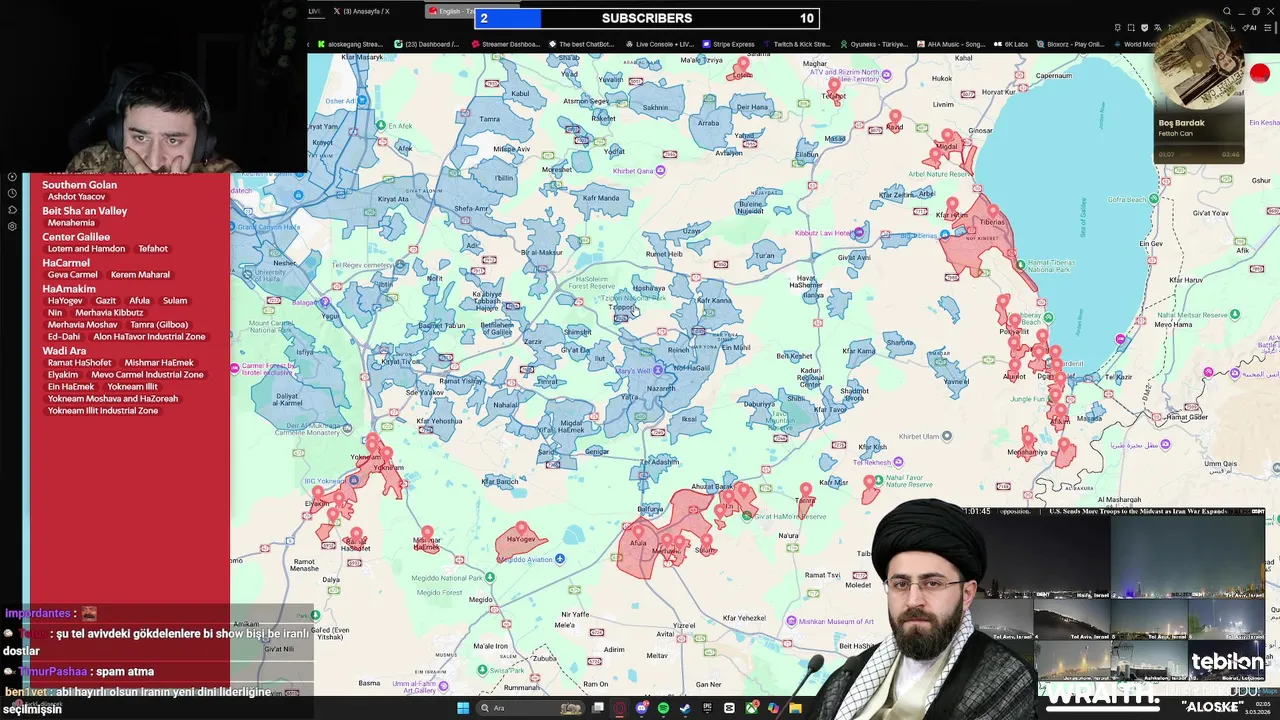Screen dimensions: 1280x720
Task: Open 'Oyuneks - Türkiye...' bookmark
Action: point(873,44)
